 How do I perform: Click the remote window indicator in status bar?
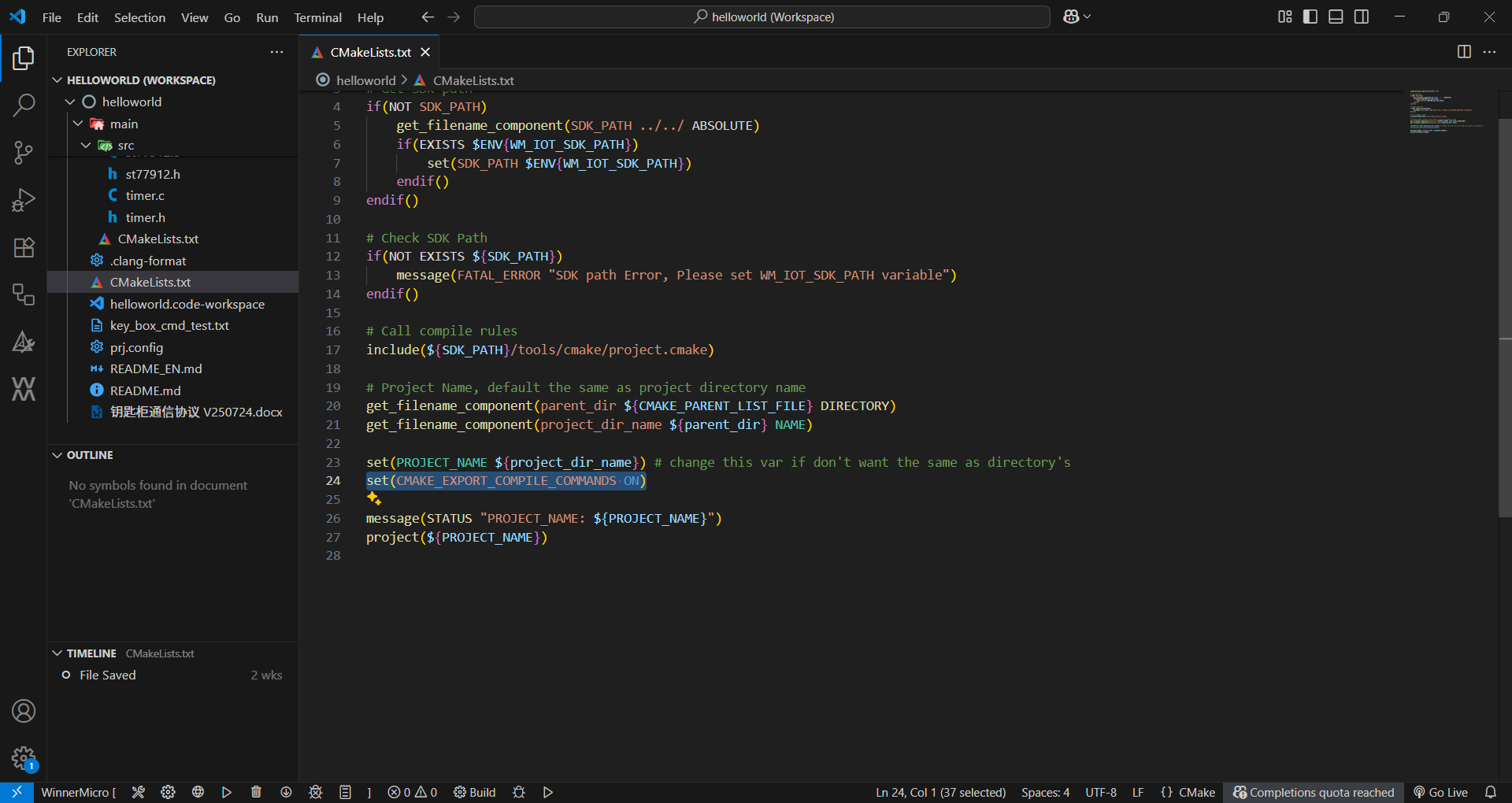[x=17, y=792]
